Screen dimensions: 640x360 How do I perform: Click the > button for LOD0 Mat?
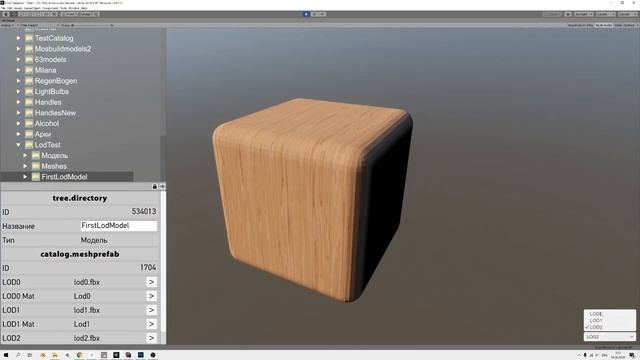coord(151,296)
